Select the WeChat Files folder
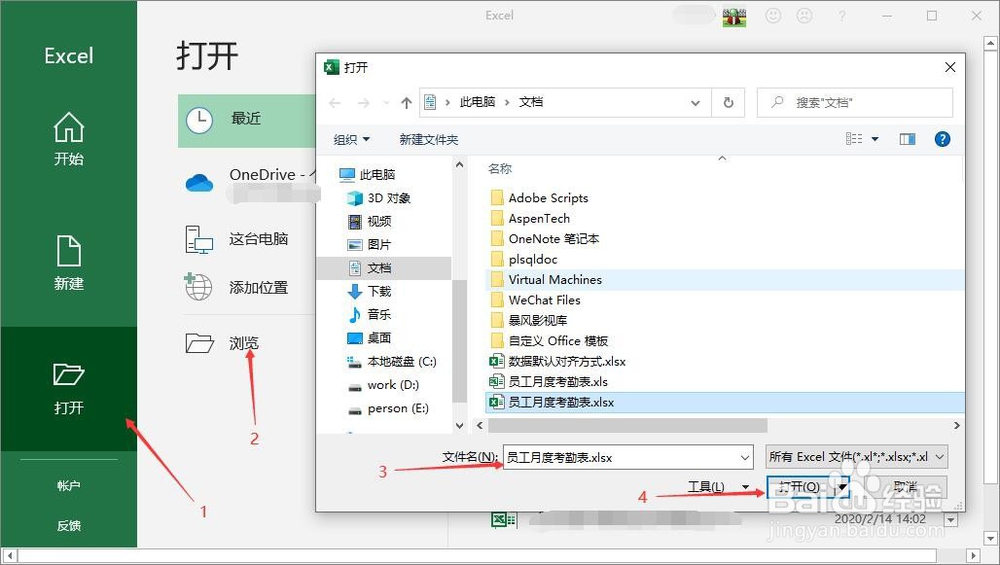 pyautogui.click(x=536, y=300)
